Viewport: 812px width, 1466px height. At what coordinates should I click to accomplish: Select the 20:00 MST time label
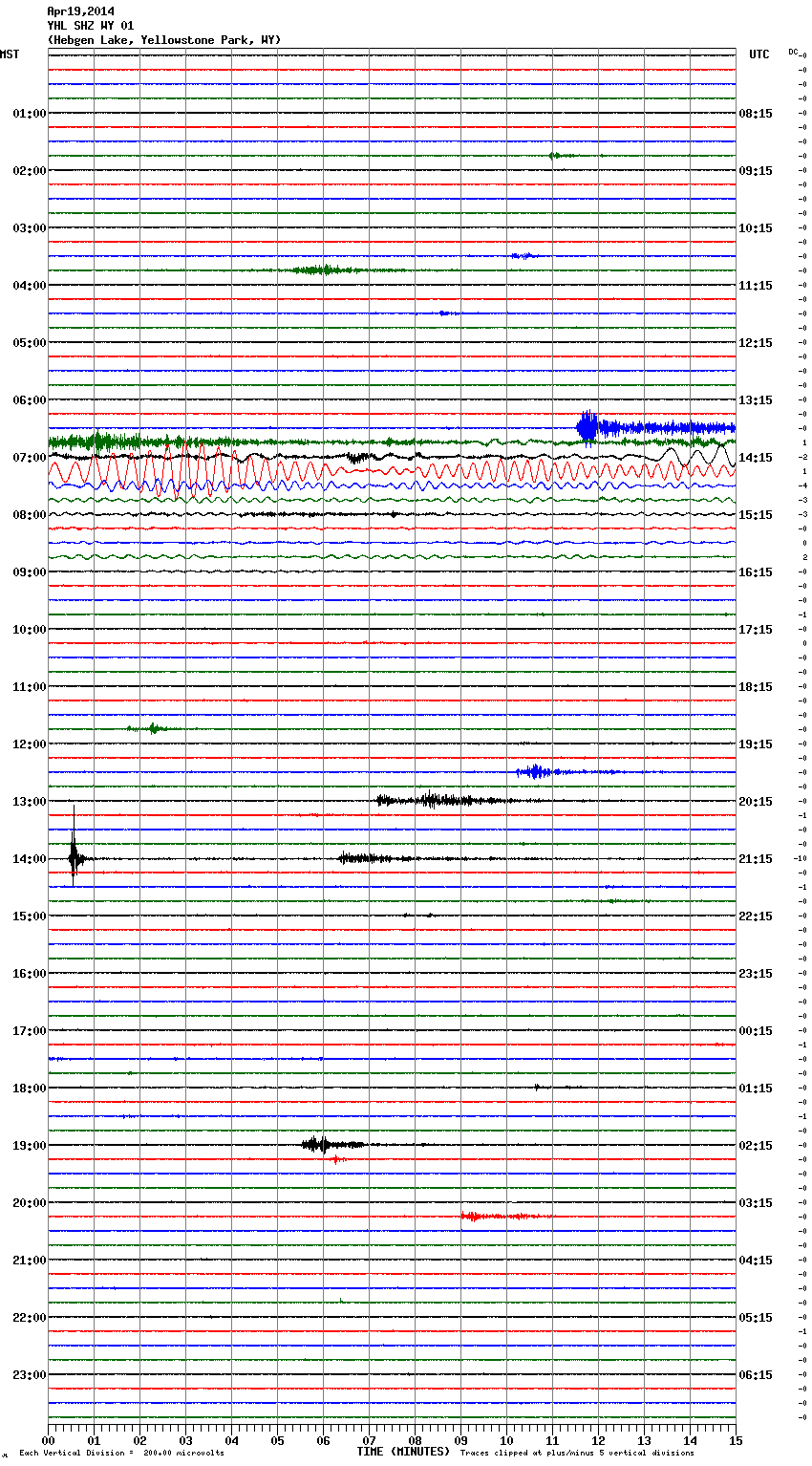pyautogui.click(x=29, y=1203)
